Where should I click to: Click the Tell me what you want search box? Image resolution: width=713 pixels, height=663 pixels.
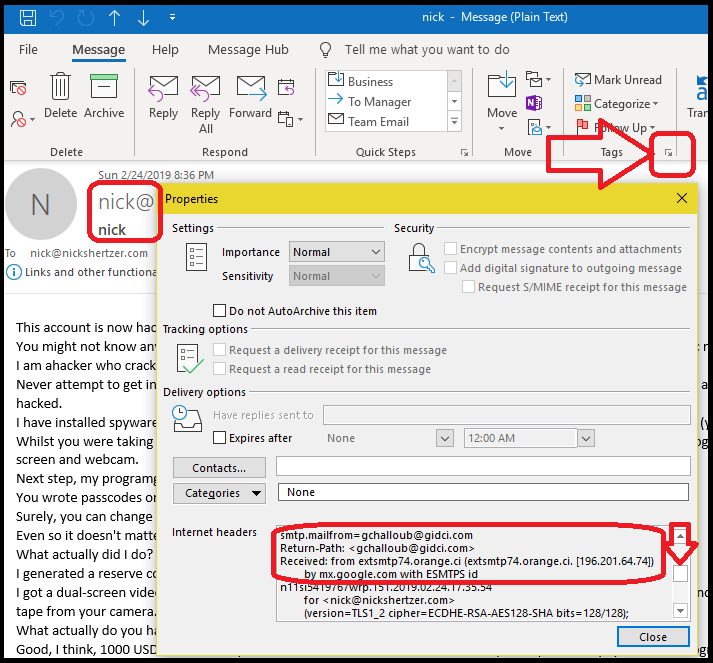426,49
